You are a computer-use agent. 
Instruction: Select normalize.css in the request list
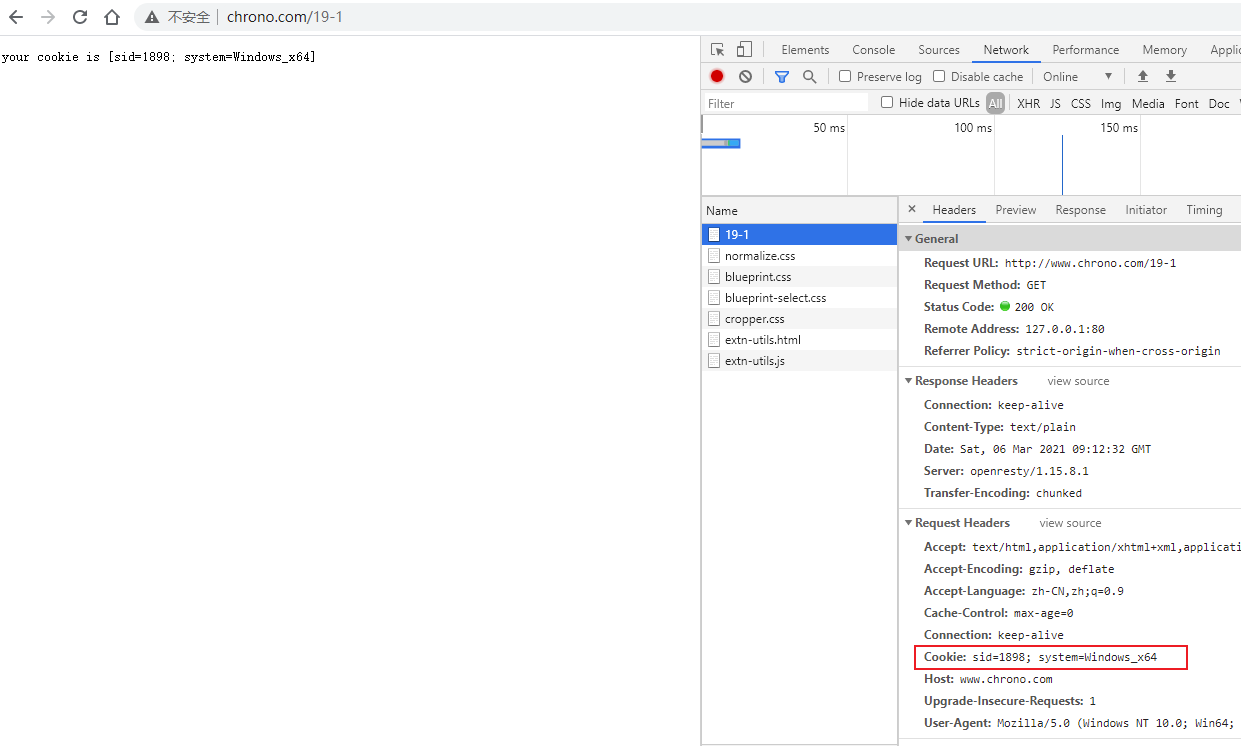click(x=760, y=256)
